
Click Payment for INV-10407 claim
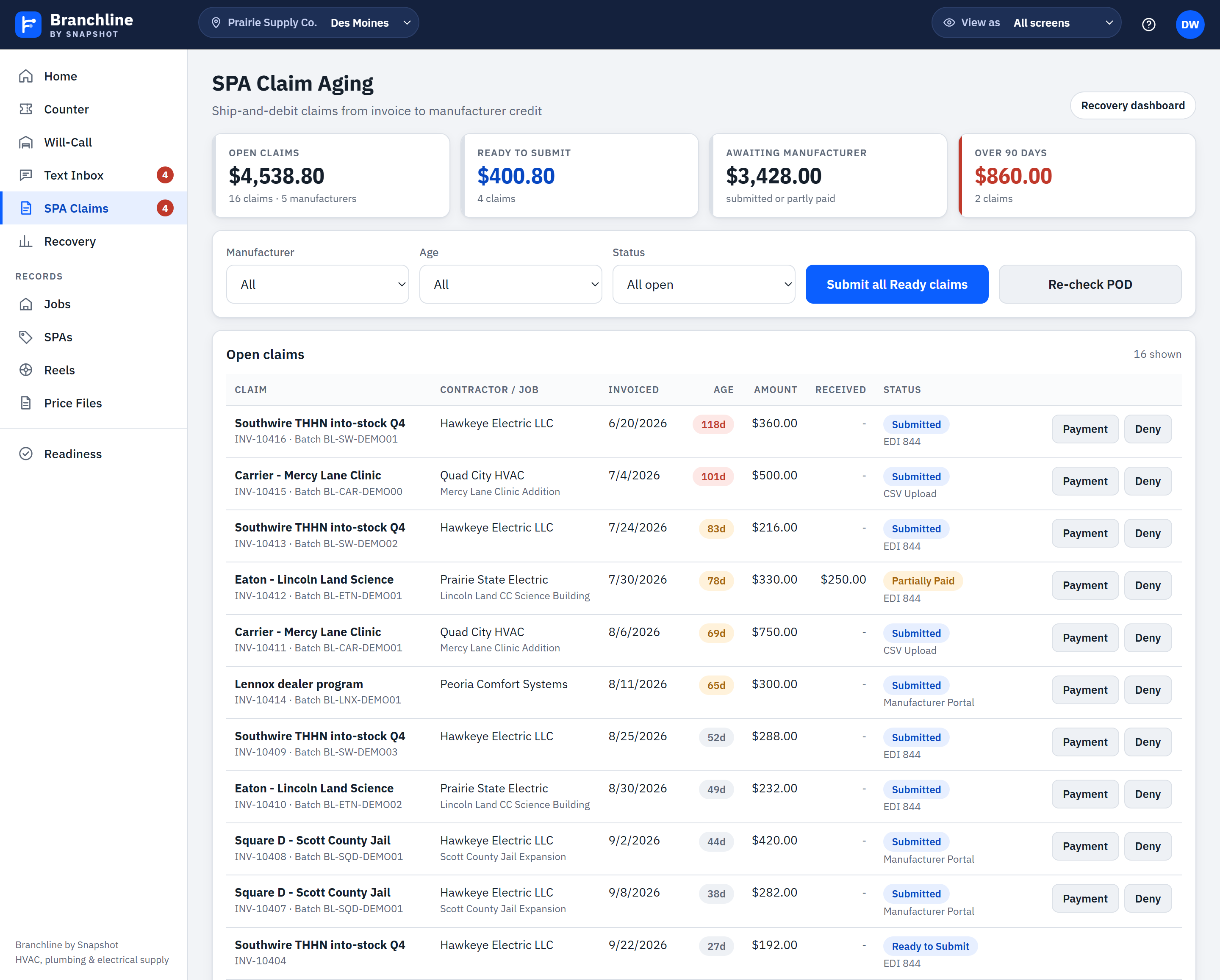coord(1085,899)
